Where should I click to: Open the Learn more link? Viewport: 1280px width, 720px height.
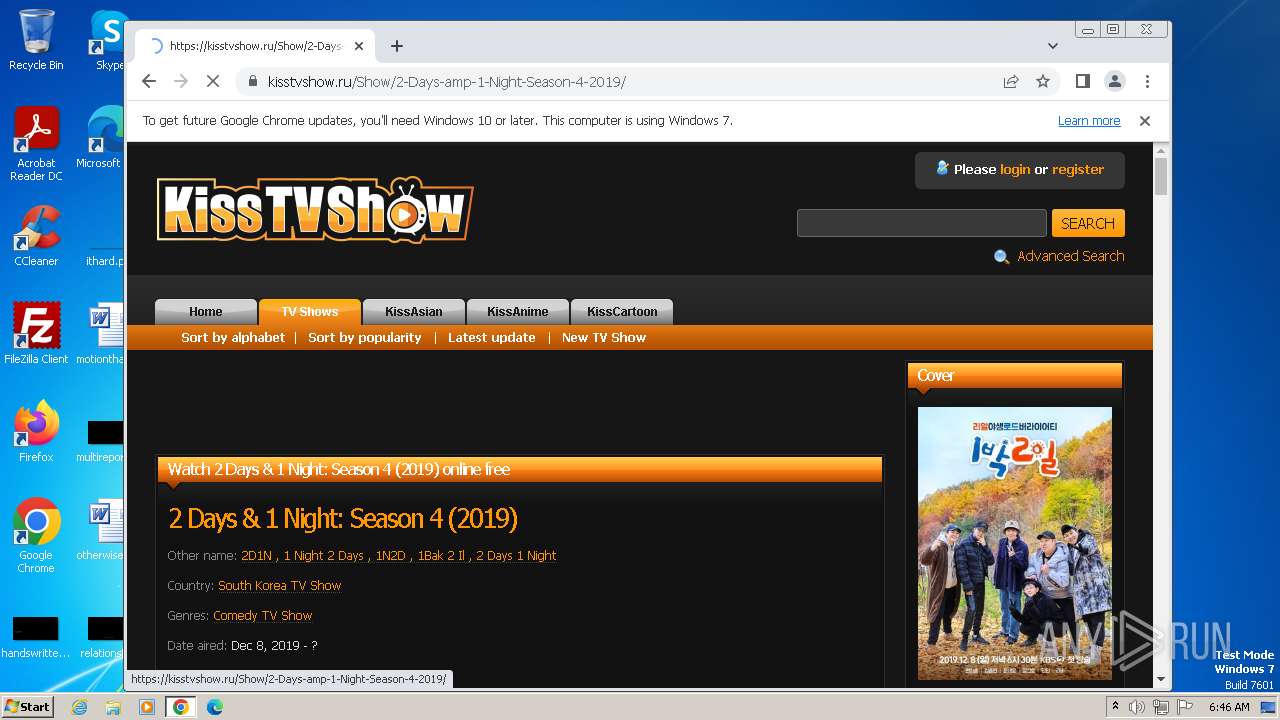pos(1089,121)
